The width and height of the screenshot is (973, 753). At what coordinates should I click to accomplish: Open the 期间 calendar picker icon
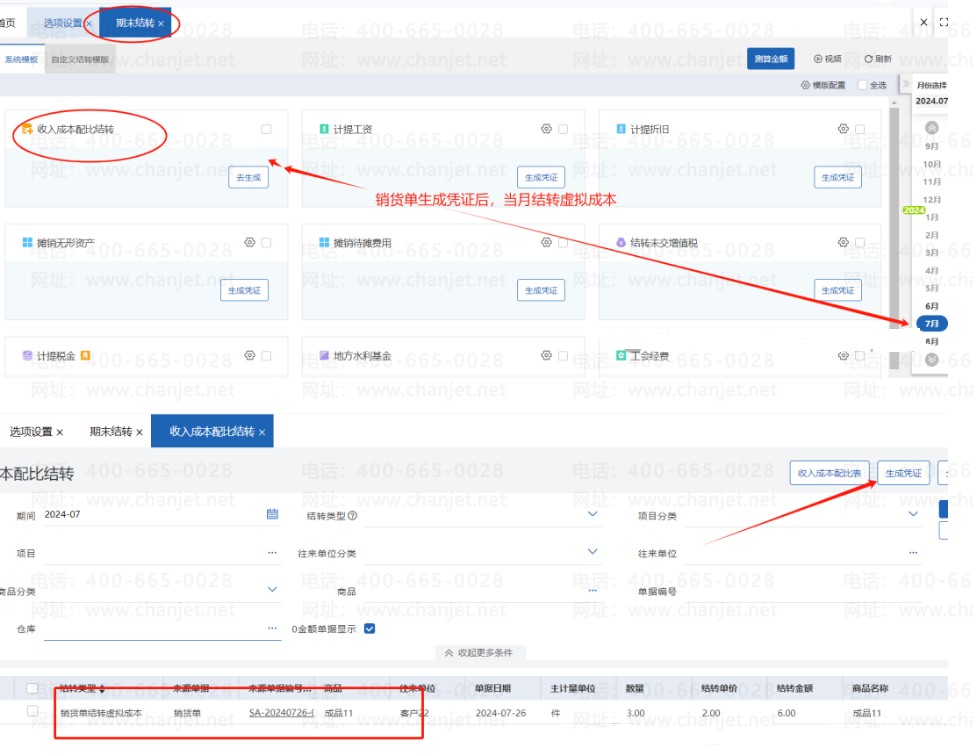pyautogui.click(x=272, y=514)
